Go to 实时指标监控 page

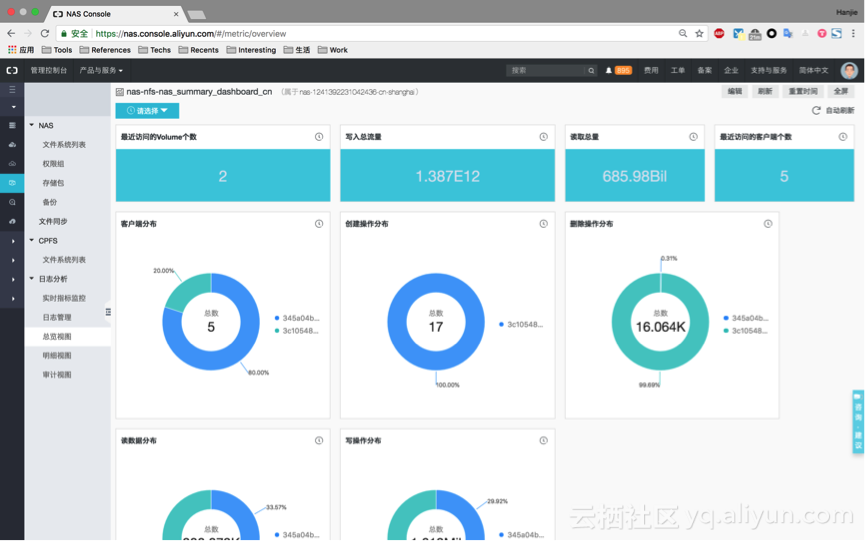[x=64, y=298]
